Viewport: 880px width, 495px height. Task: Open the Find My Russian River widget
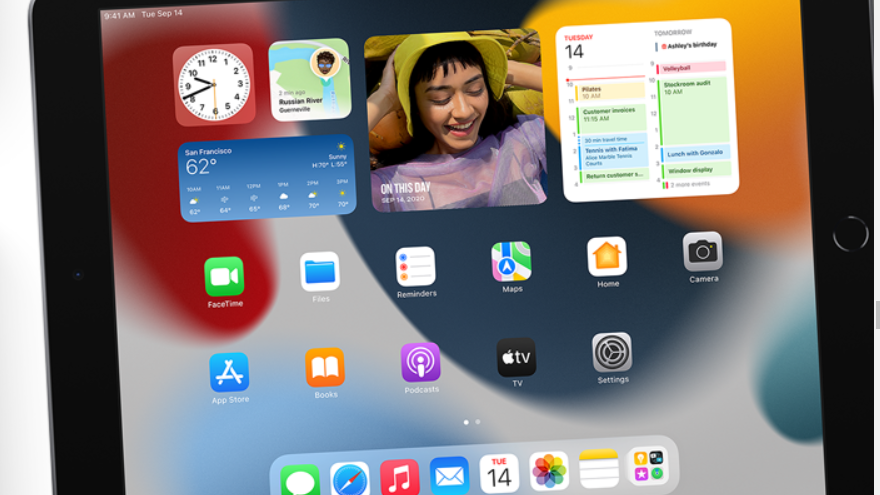(310, 80)
